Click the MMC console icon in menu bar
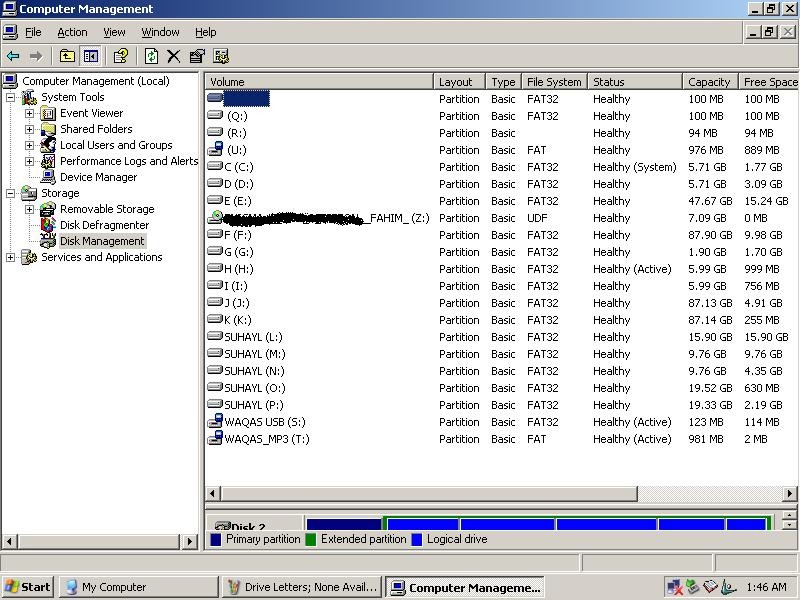The width and height of the screenshot is (800, 600). tap(10, 32)
